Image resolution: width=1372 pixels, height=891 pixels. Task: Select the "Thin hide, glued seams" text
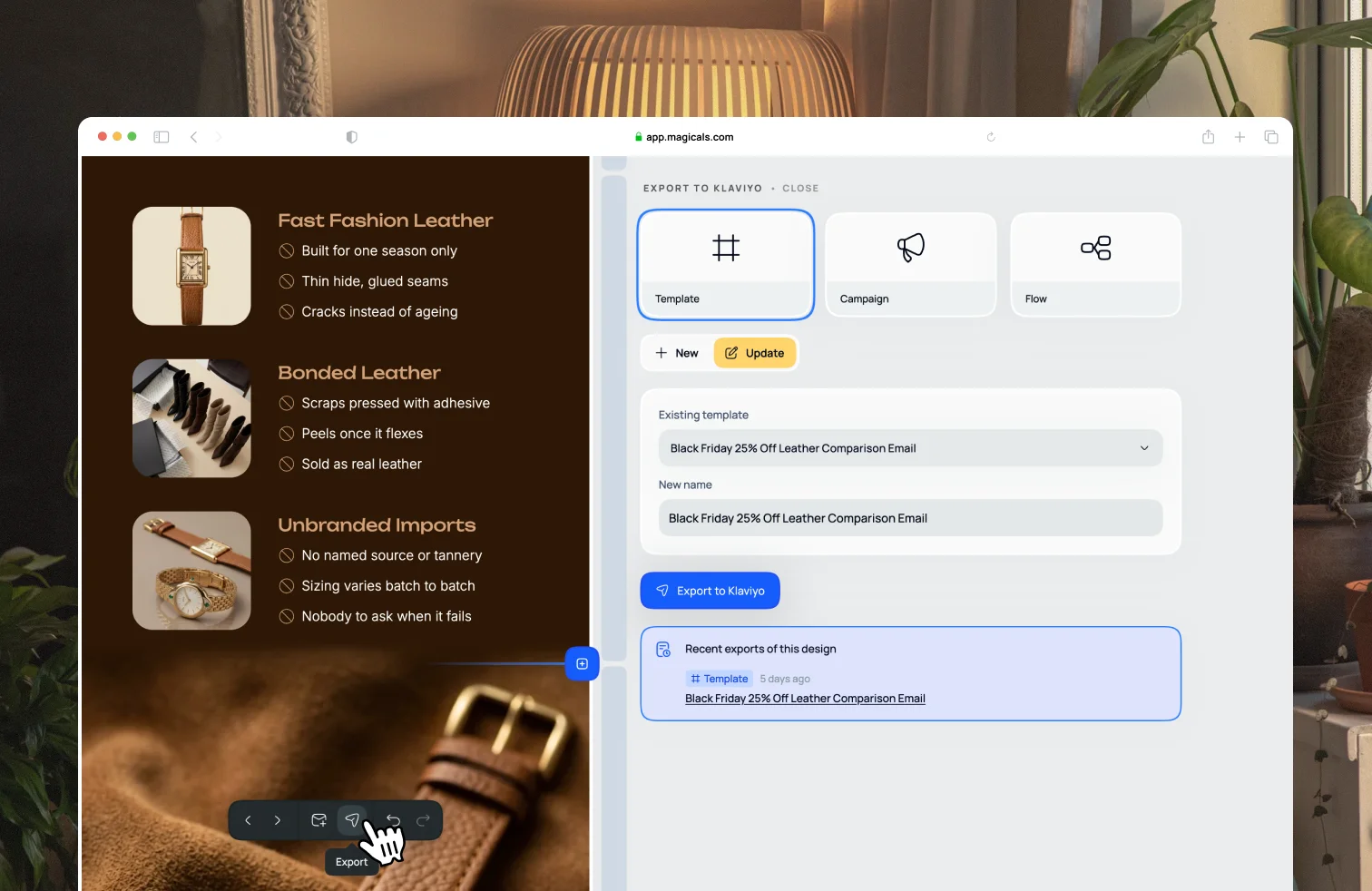375,281
